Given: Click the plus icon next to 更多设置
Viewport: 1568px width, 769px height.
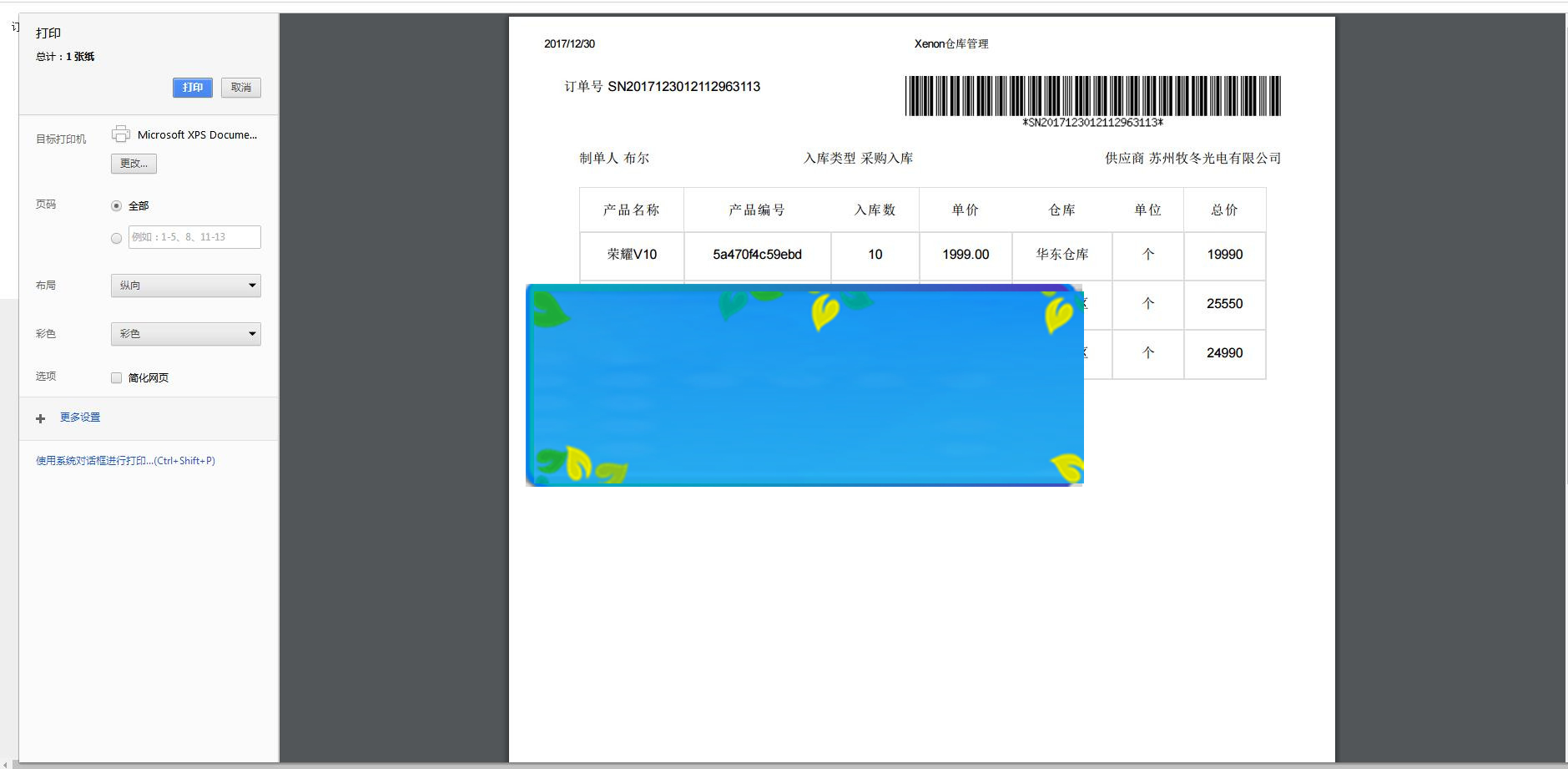Looking at the screenshot, I should coord(40,418).
